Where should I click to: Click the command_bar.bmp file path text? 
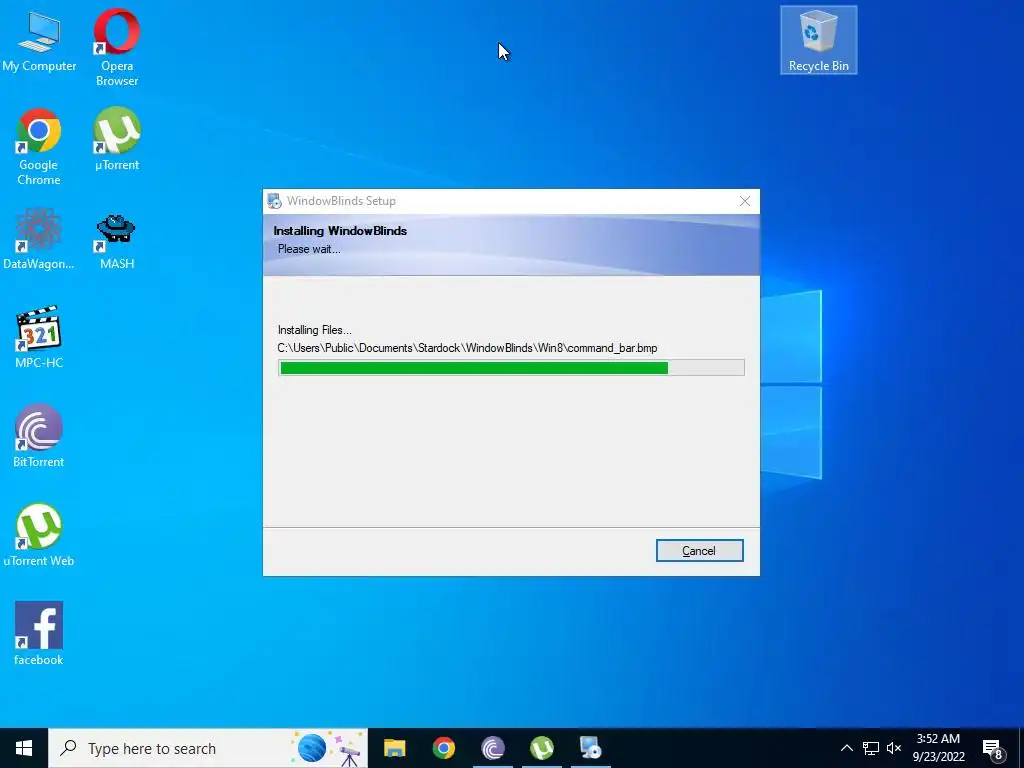(467, 348)
